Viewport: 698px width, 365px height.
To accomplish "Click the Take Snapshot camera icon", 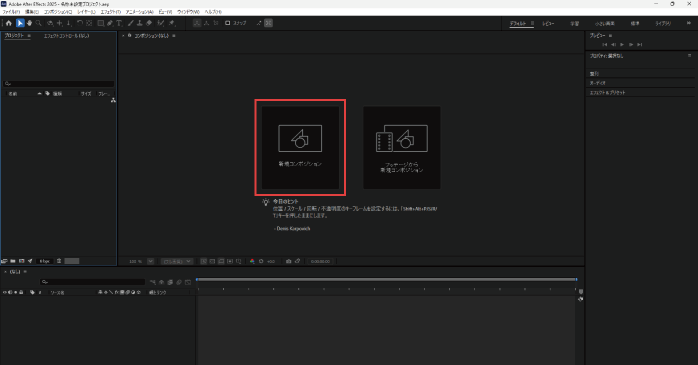I will (288, 261).
